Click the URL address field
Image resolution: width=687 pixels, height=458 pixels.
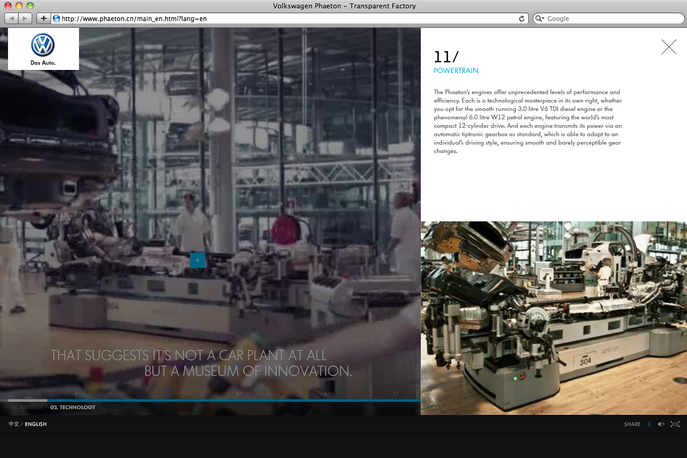(280, 18)
